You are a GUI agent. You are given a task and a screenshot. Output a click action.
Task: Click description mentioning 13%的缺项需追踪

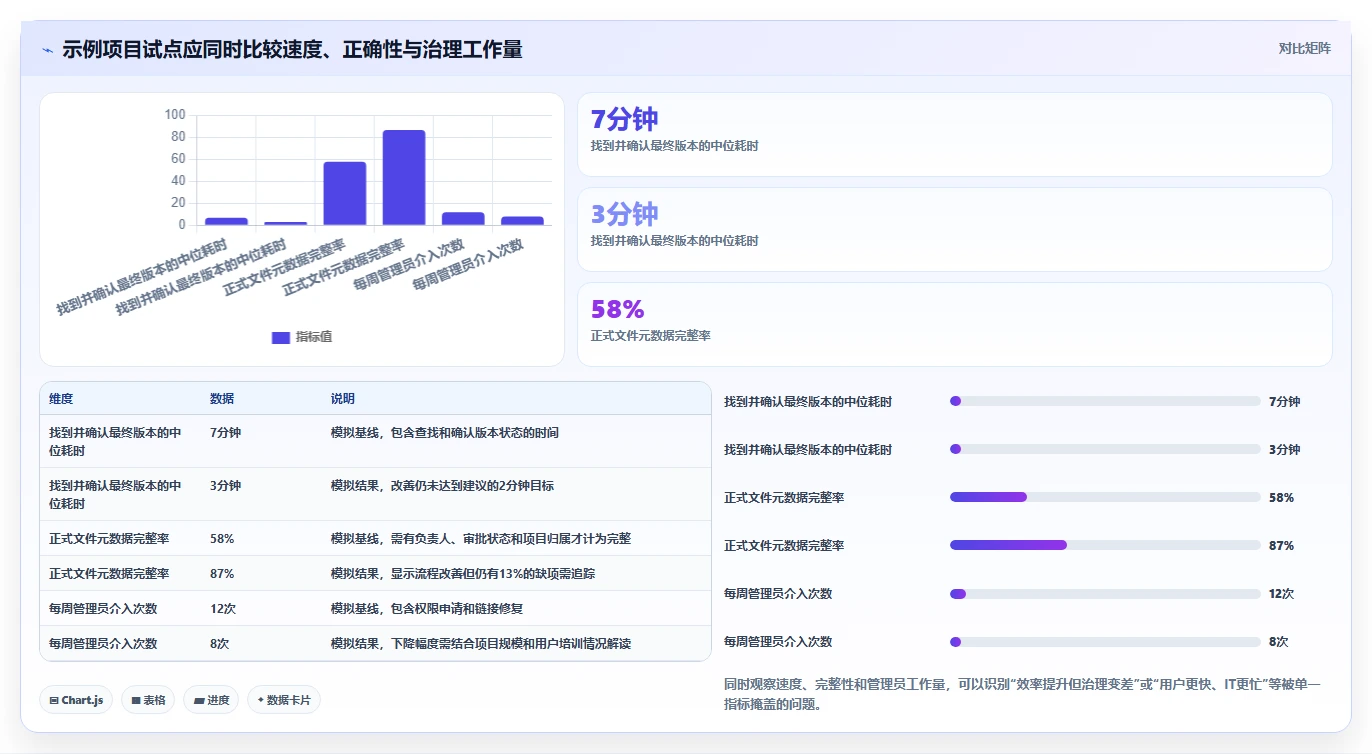point(463,573)
